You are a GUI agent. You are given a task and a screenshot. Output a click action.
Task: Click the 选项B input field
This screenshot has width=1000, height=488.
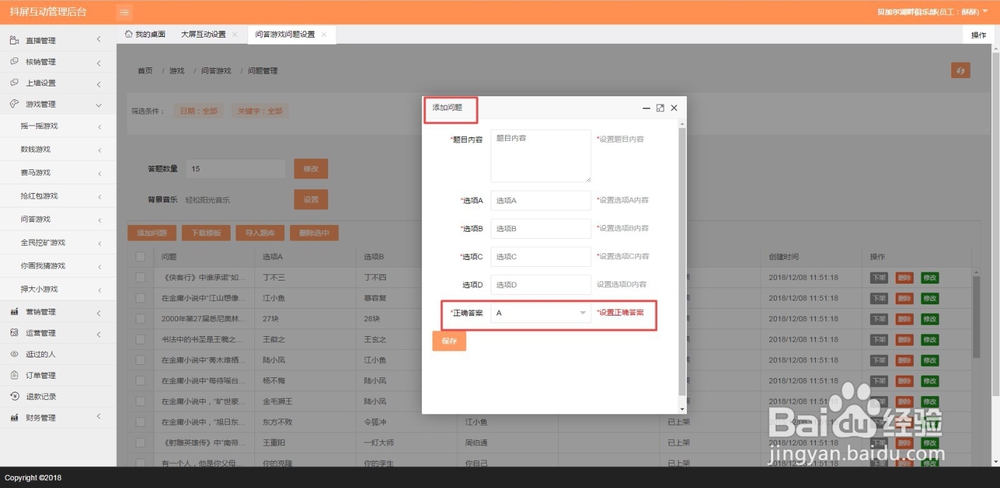tap(541, 228)
